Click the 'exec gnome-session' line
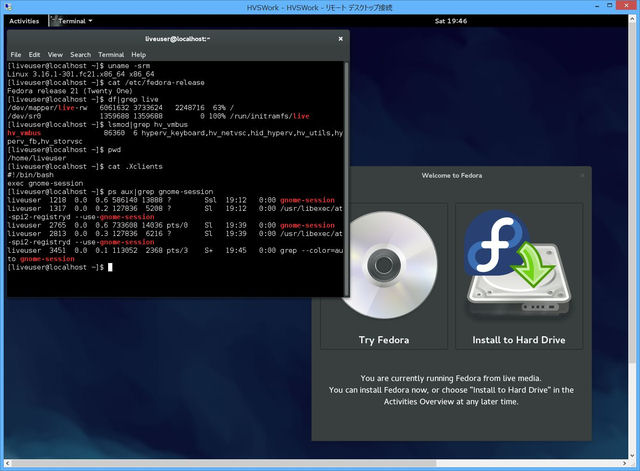 [x=45, y=183]
